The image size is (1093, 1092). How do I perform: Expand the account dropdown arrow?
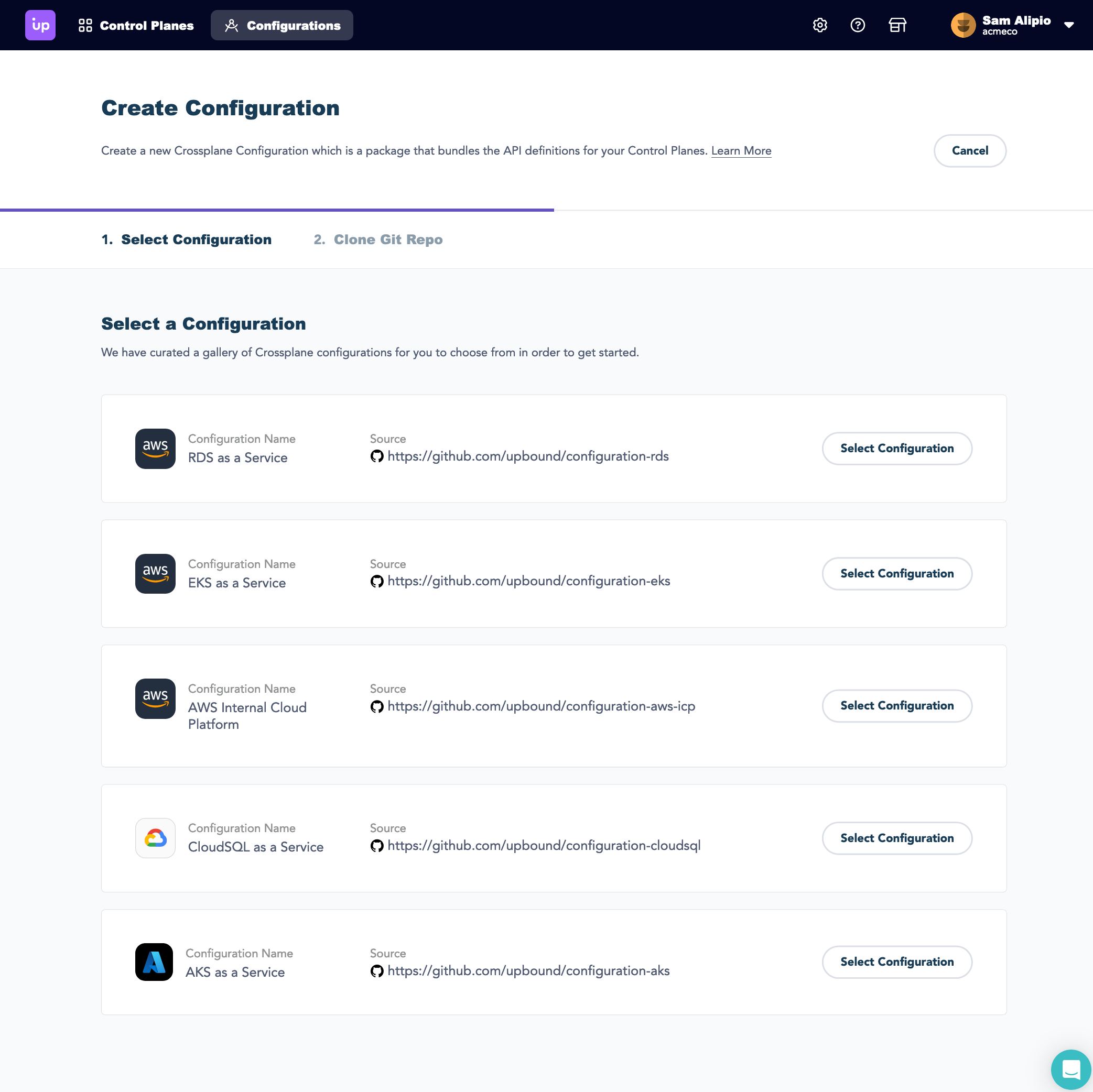(x=1070, y=25)
